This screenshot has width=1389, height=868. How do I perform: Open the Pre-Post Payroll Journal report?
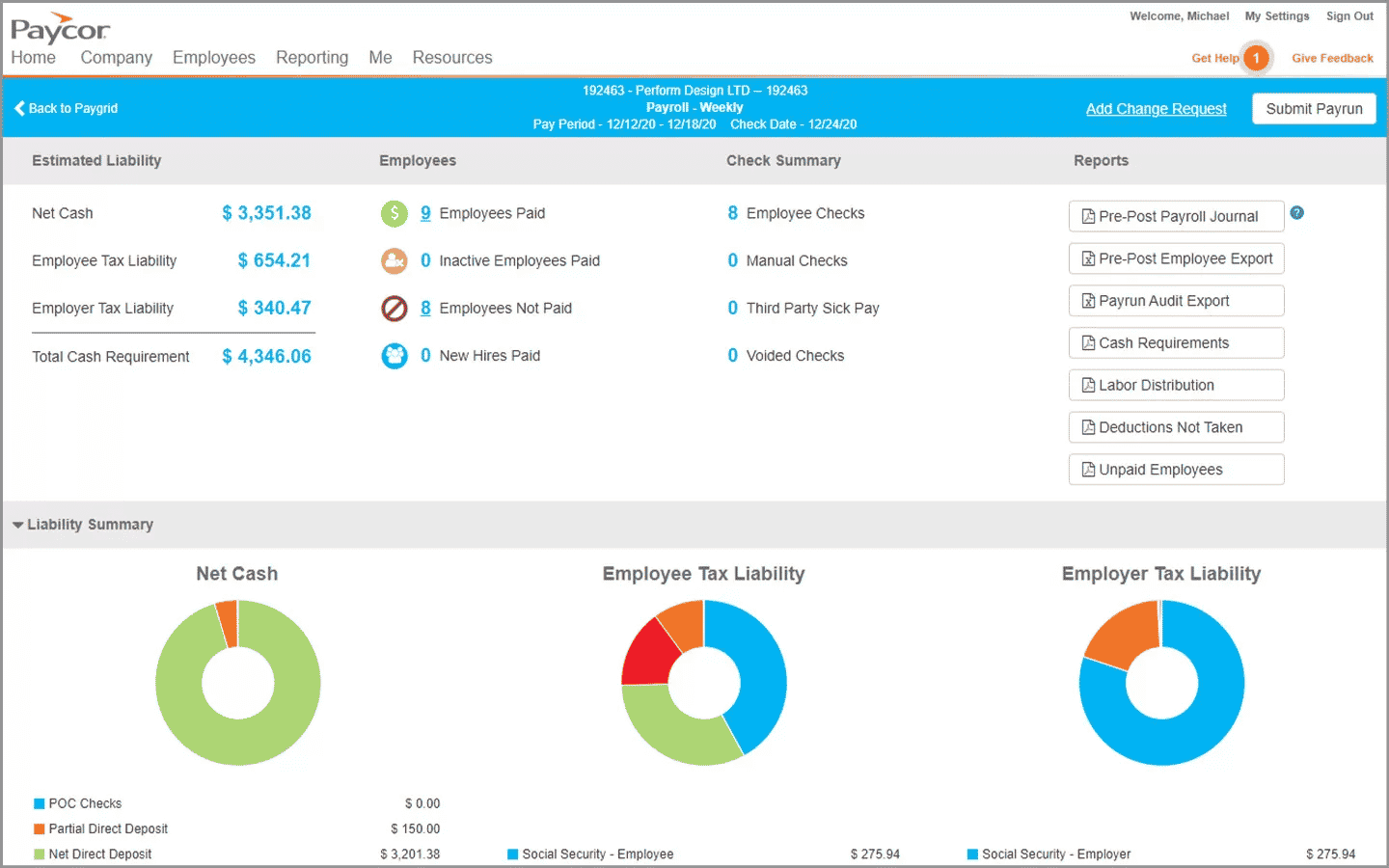click(1176, 216)
